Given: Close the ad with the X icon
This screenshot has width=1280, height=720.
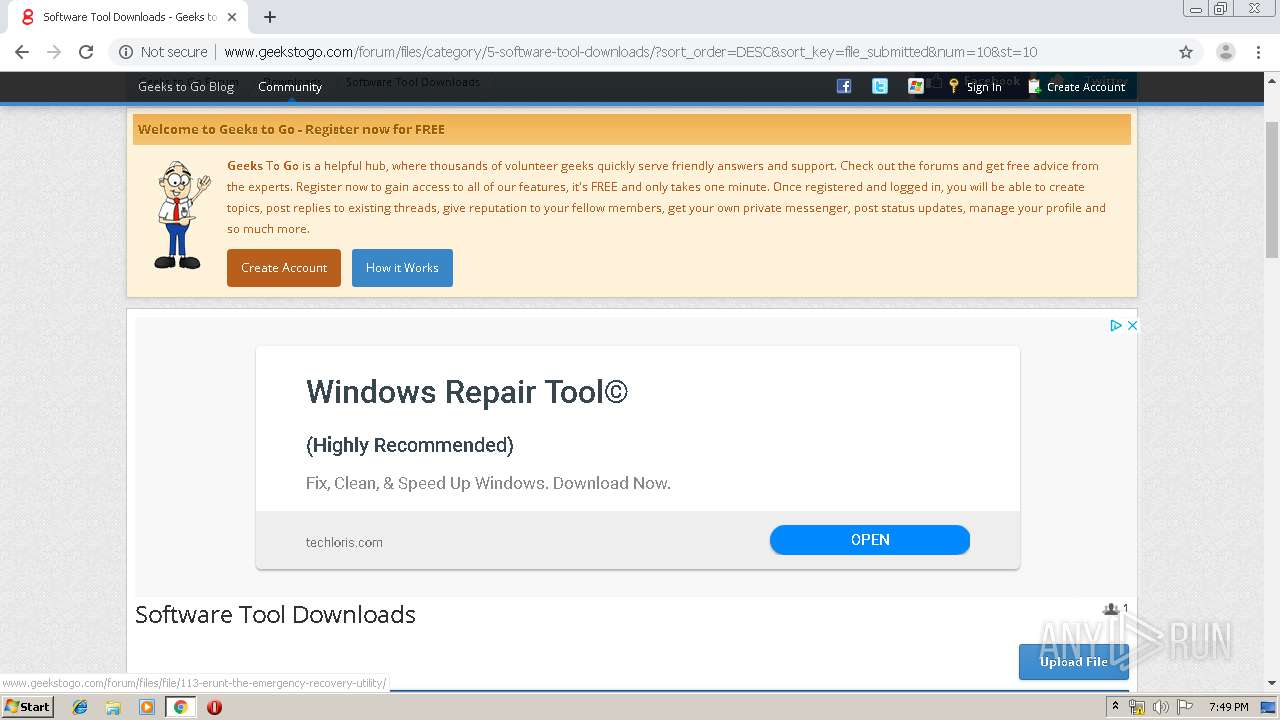Looking at the screenshot, I should click(1132, 325).
